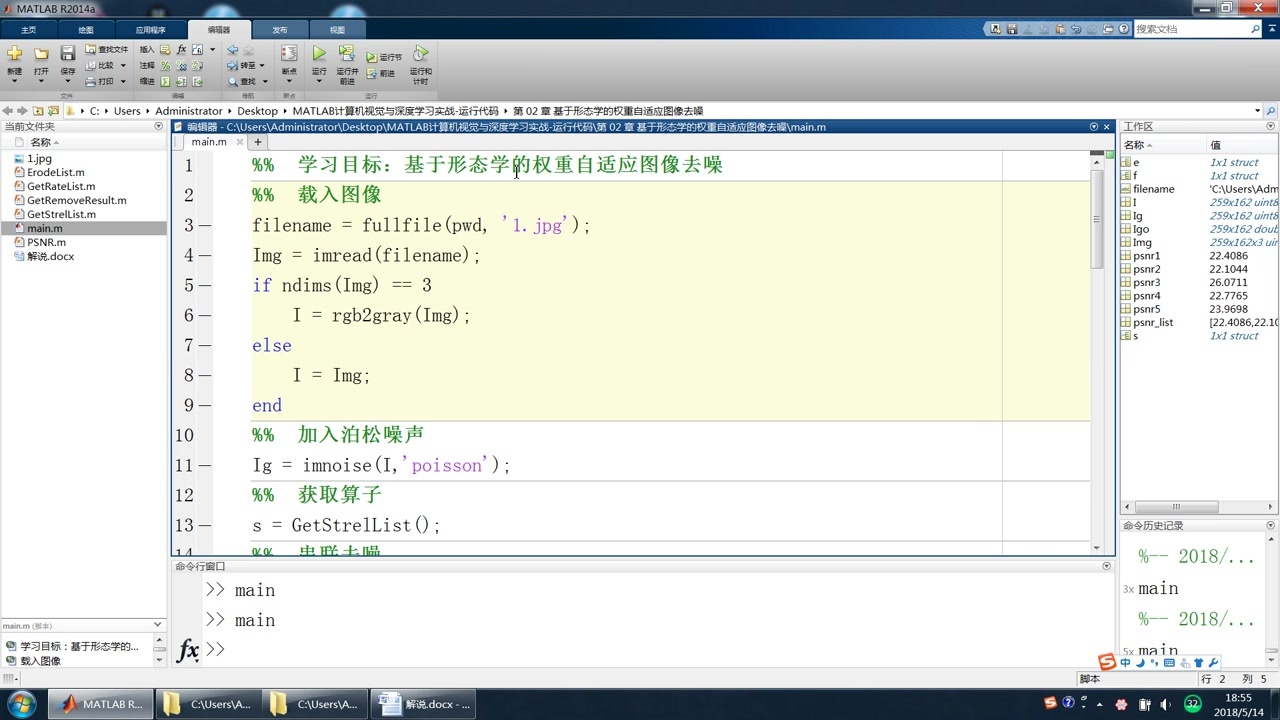The image size is (1280, 720).
Task: Click the 值 (Value) column header in workspace
Action: pyautogui.click(x=1241, y=145)
